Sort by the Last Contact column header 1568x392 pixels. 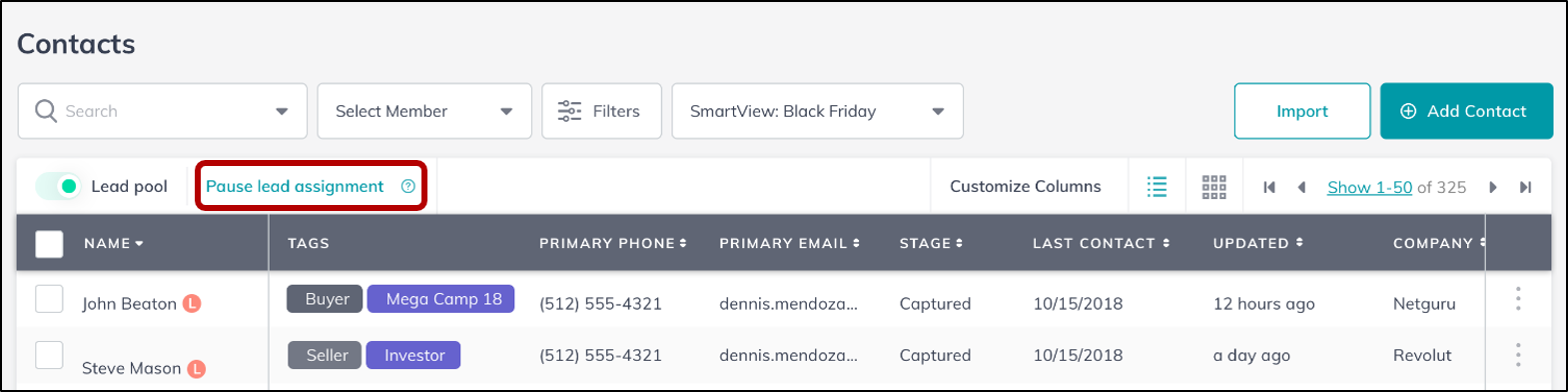pos(1101,243)
